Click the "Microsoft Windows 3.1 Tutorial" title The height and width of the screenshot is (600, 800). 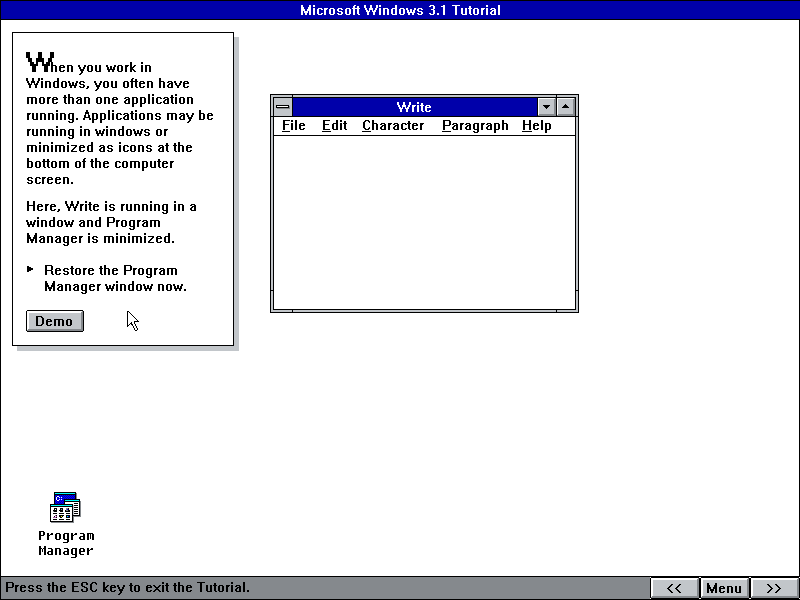click(400, 10)
